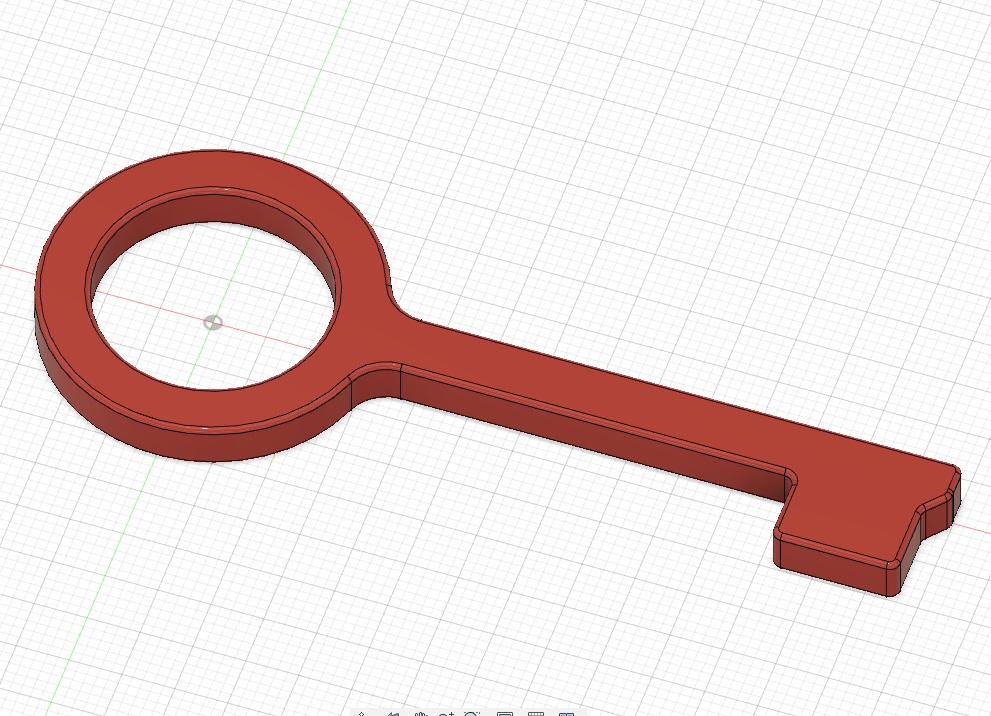The image size is (991, 716).
Task: Click the Viewports icon
Action: (x=567, y=713)
